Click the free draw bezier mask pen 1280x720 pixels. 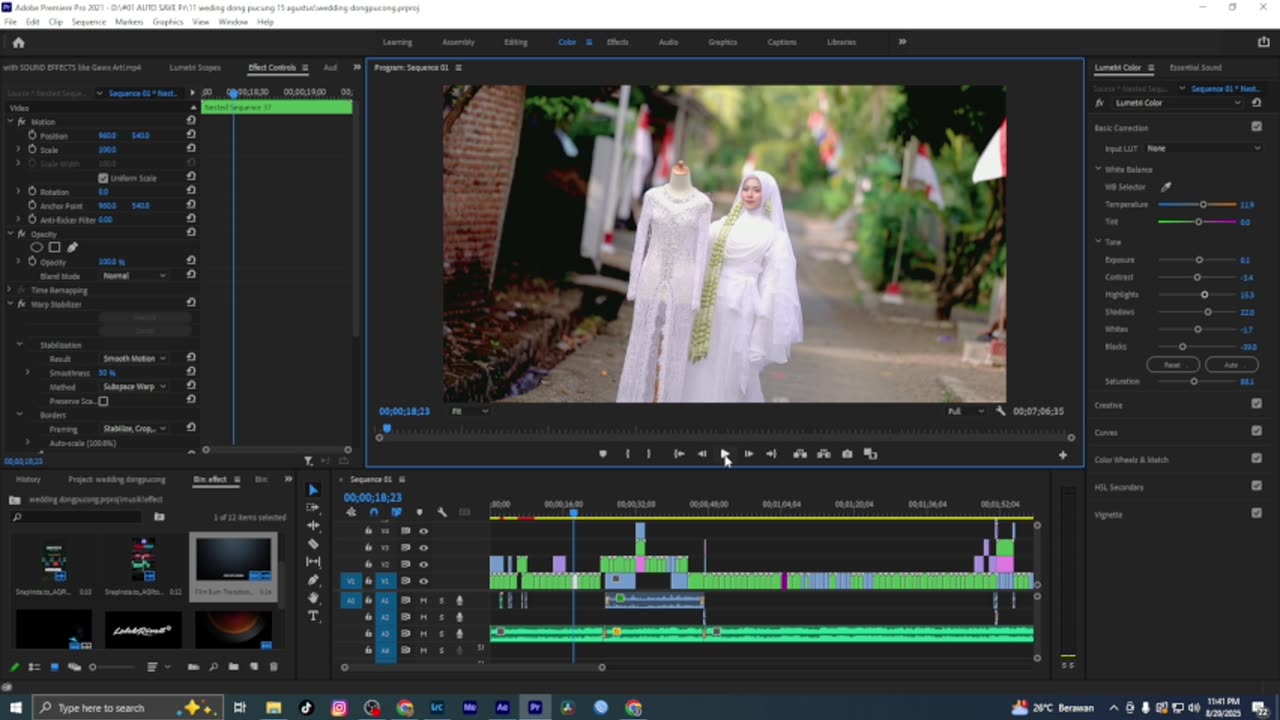pyautogui.click(x=72, y=247)
